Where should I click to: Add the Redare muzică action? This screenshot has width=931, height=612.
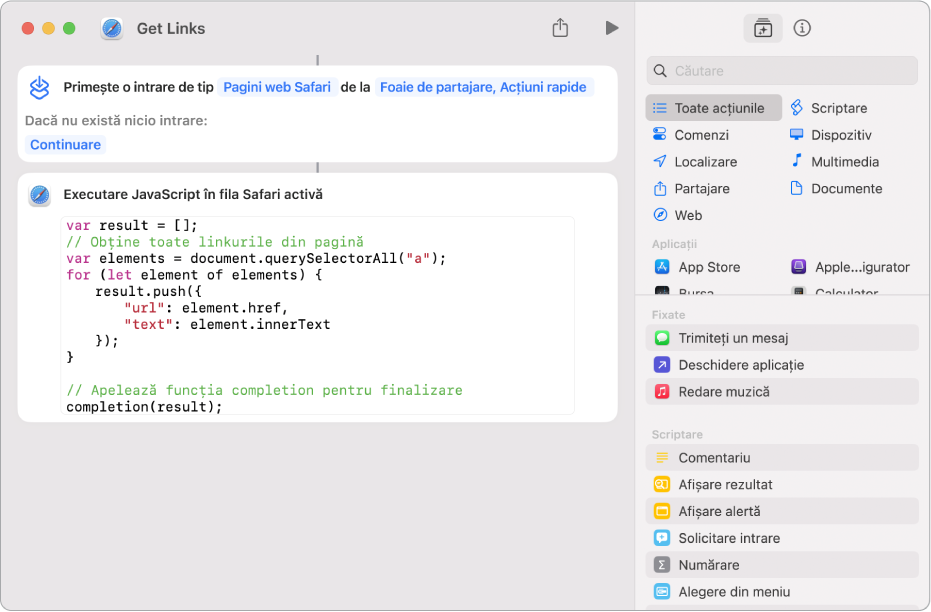click(x=781, y=392)
